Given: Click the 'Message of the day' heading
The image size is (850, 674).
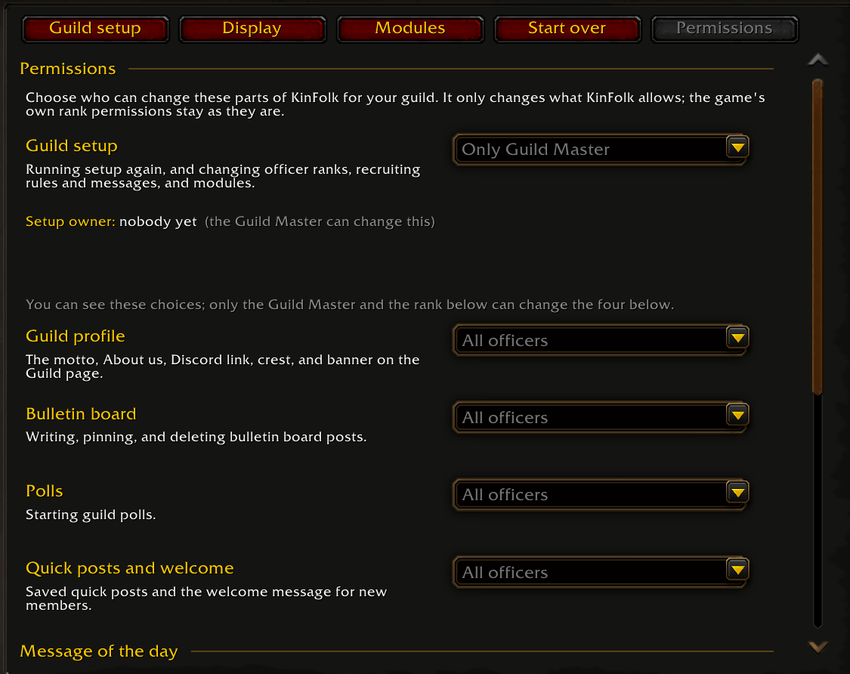Looking at the screenshot, I should click(x=99, y=651).
